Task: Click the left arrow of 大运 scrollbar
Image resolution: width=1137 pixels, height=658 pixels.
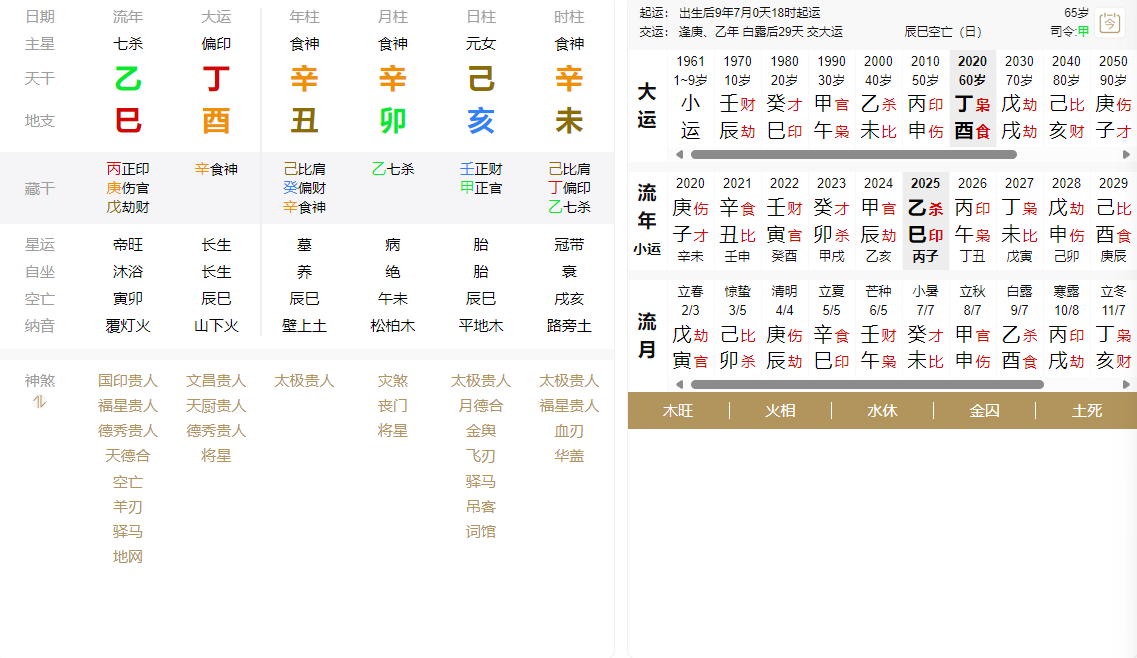Action: coord(680,155)
